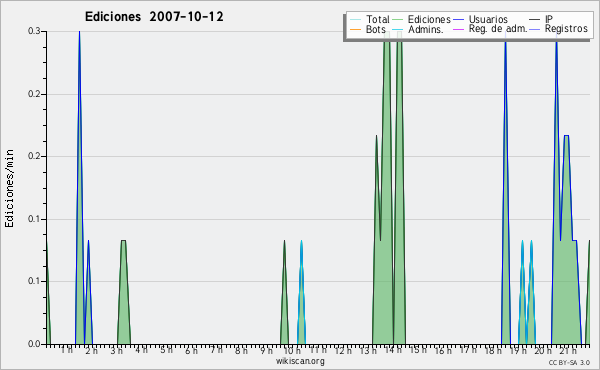Click the flat-topped green hump above 3 h
Image resolution: width=600 pixels, height=370 pixels.
(124, 293)
